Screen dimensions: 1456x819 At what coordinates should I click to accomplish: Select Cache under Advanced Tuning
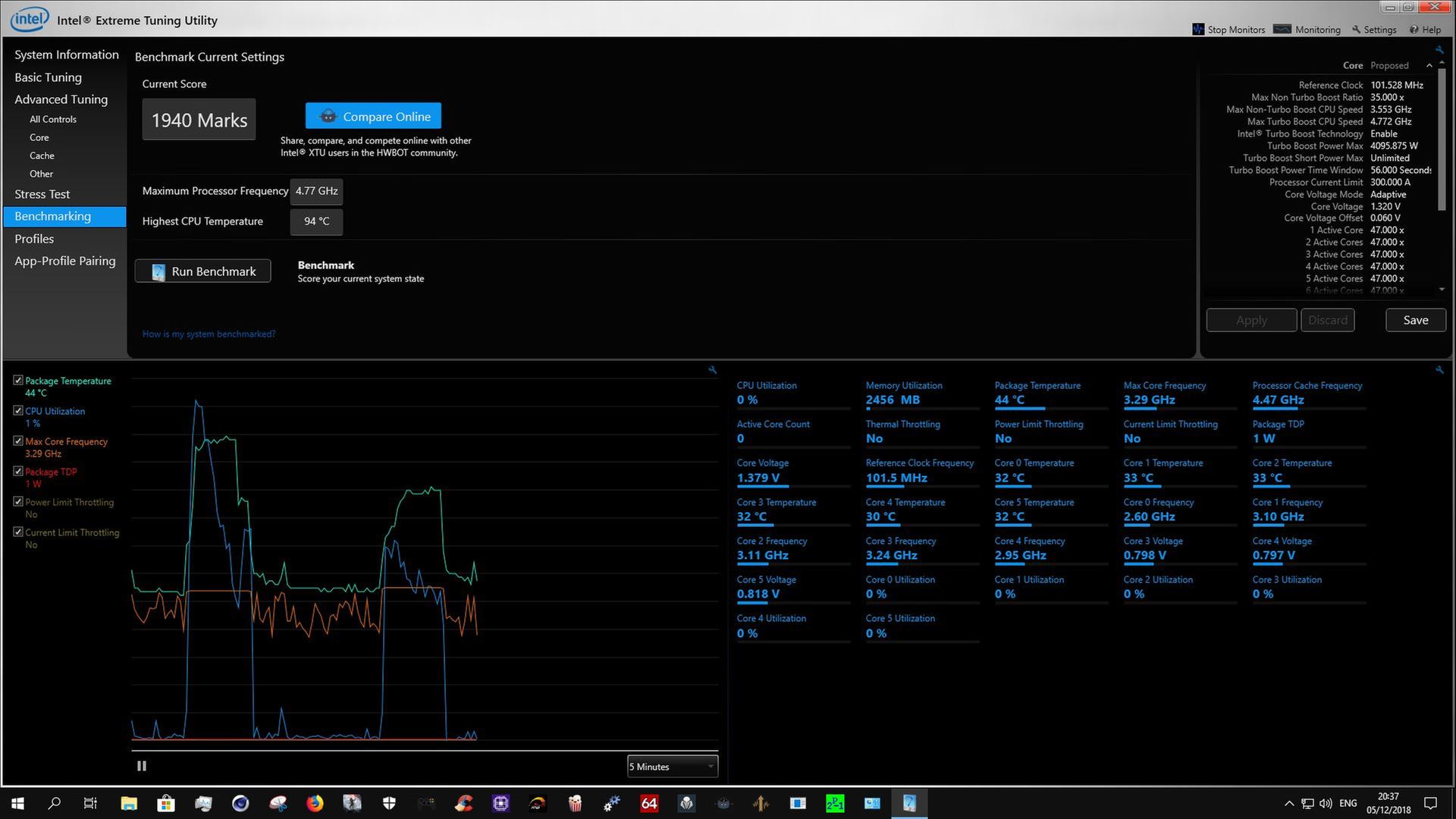[x=42, y=155]
